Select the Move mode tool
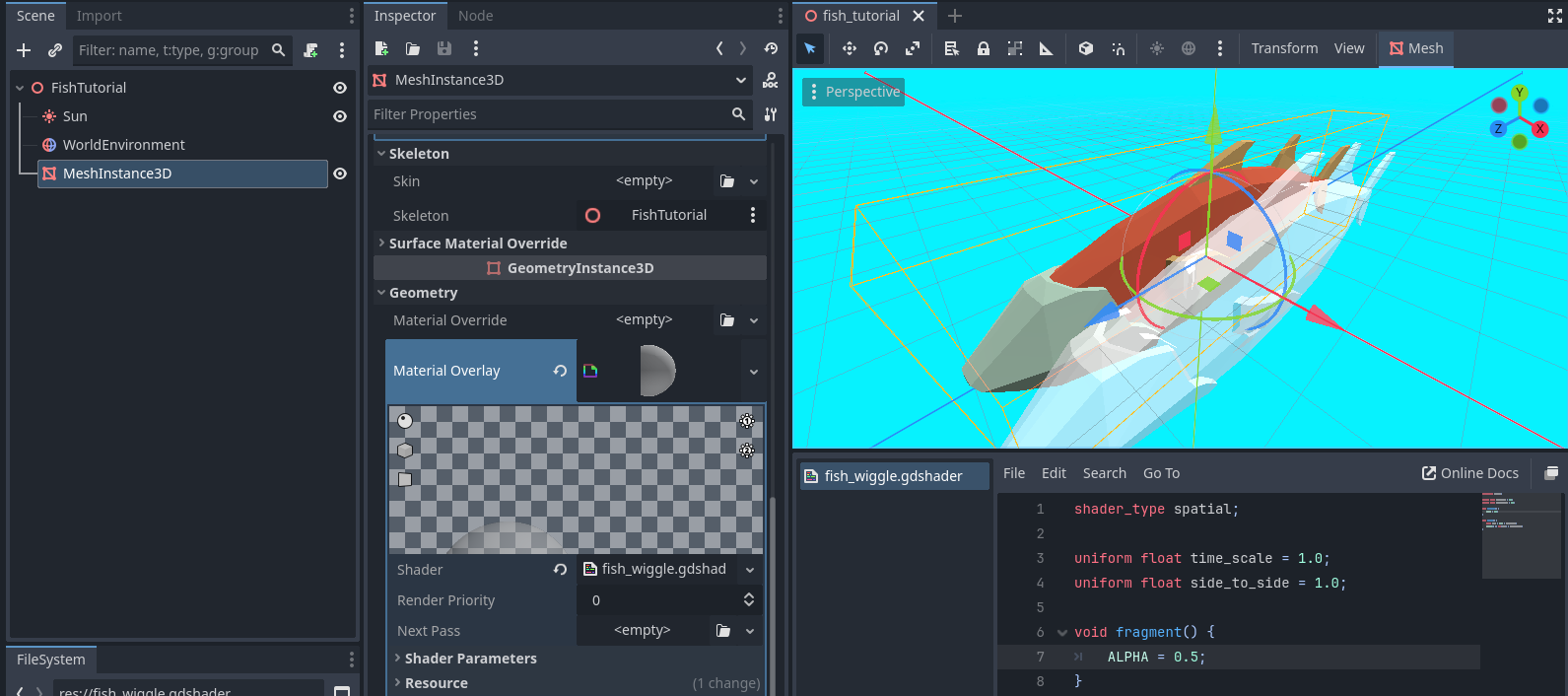Image resolution: width=1568 pixels, height=696 pixels. [x=849, y=48]
